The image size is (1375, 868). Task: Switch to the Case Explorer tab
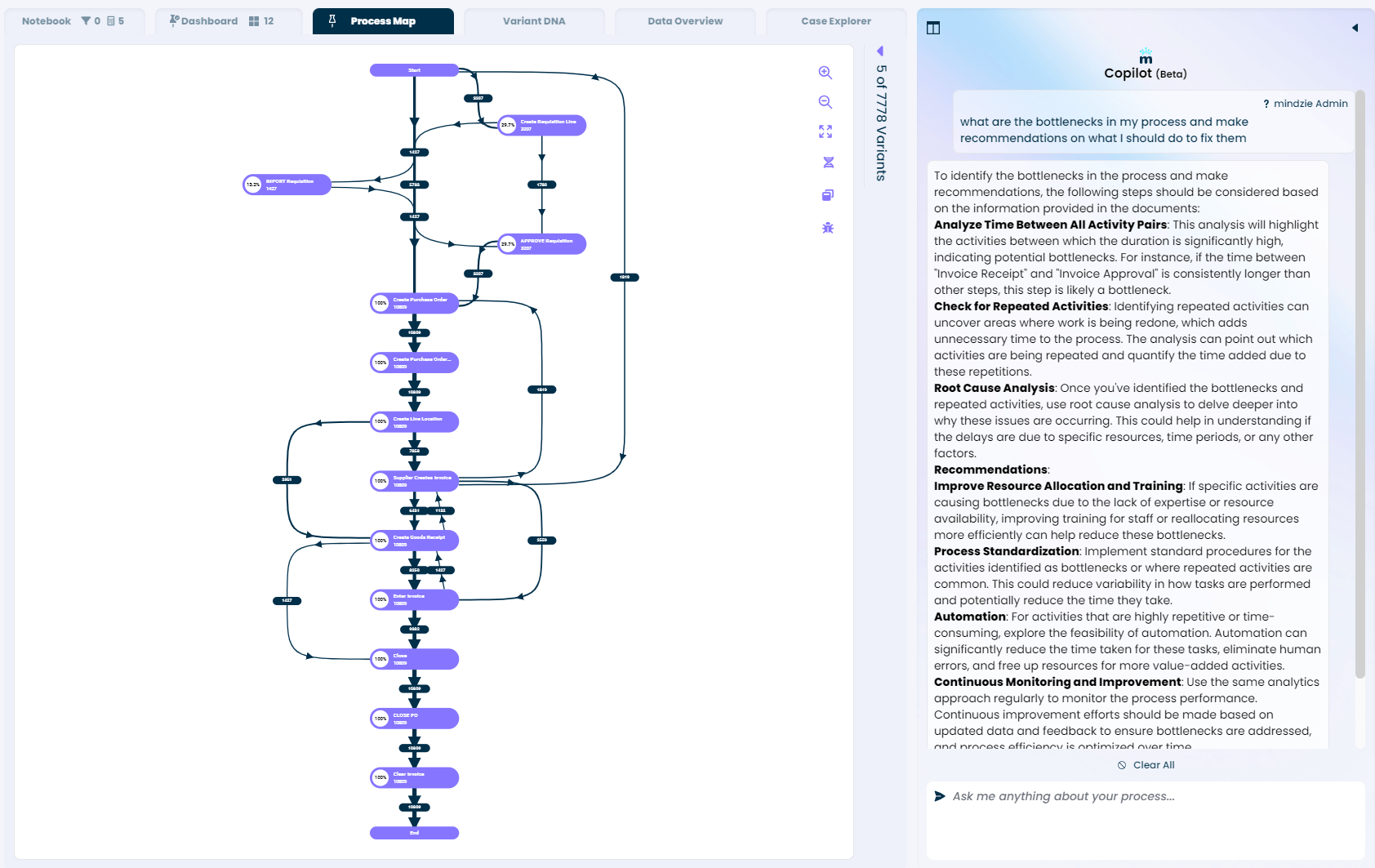836,20
